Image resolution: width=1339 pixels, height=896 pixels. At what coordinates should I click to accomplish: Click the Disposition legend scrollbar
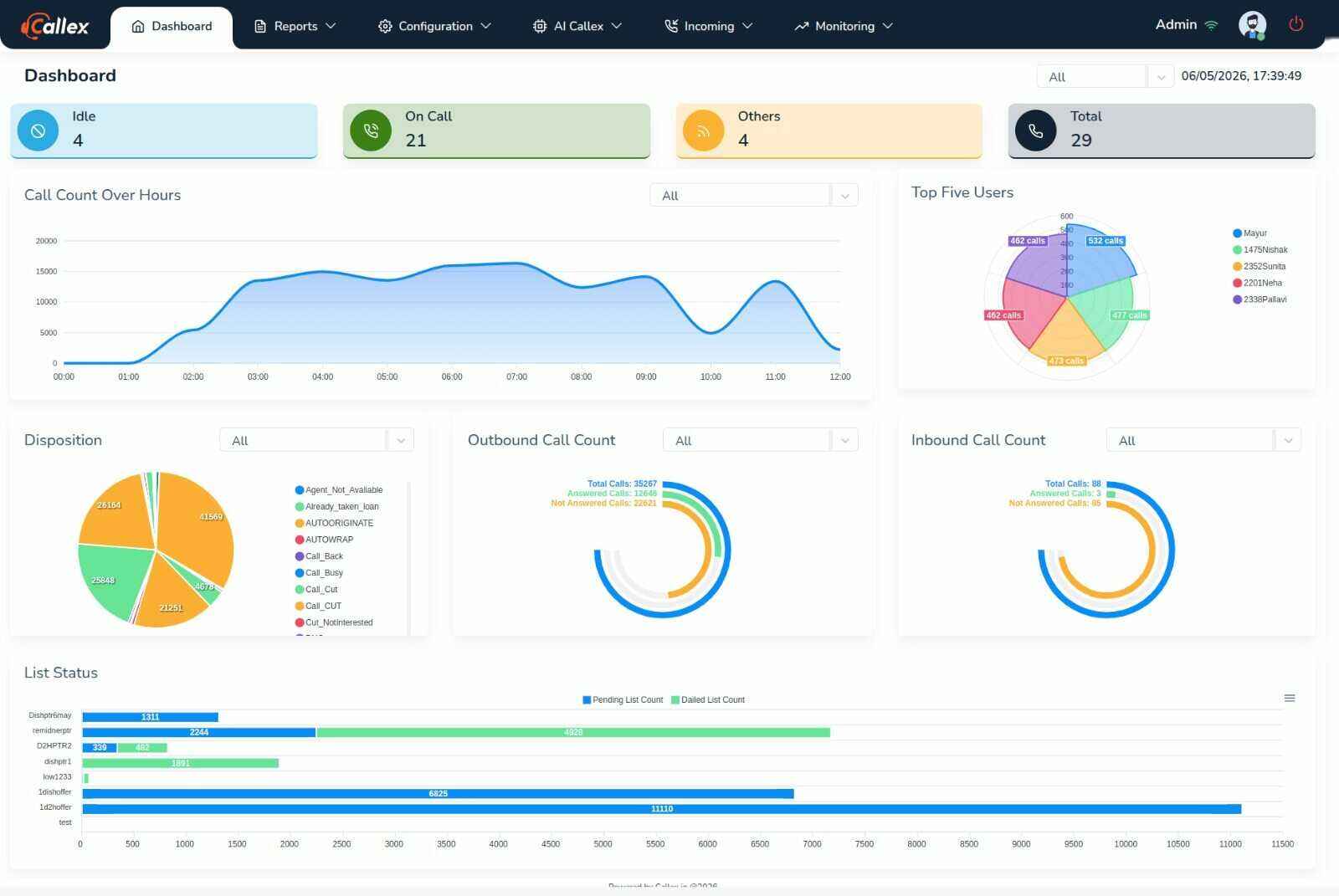[408, 557]
